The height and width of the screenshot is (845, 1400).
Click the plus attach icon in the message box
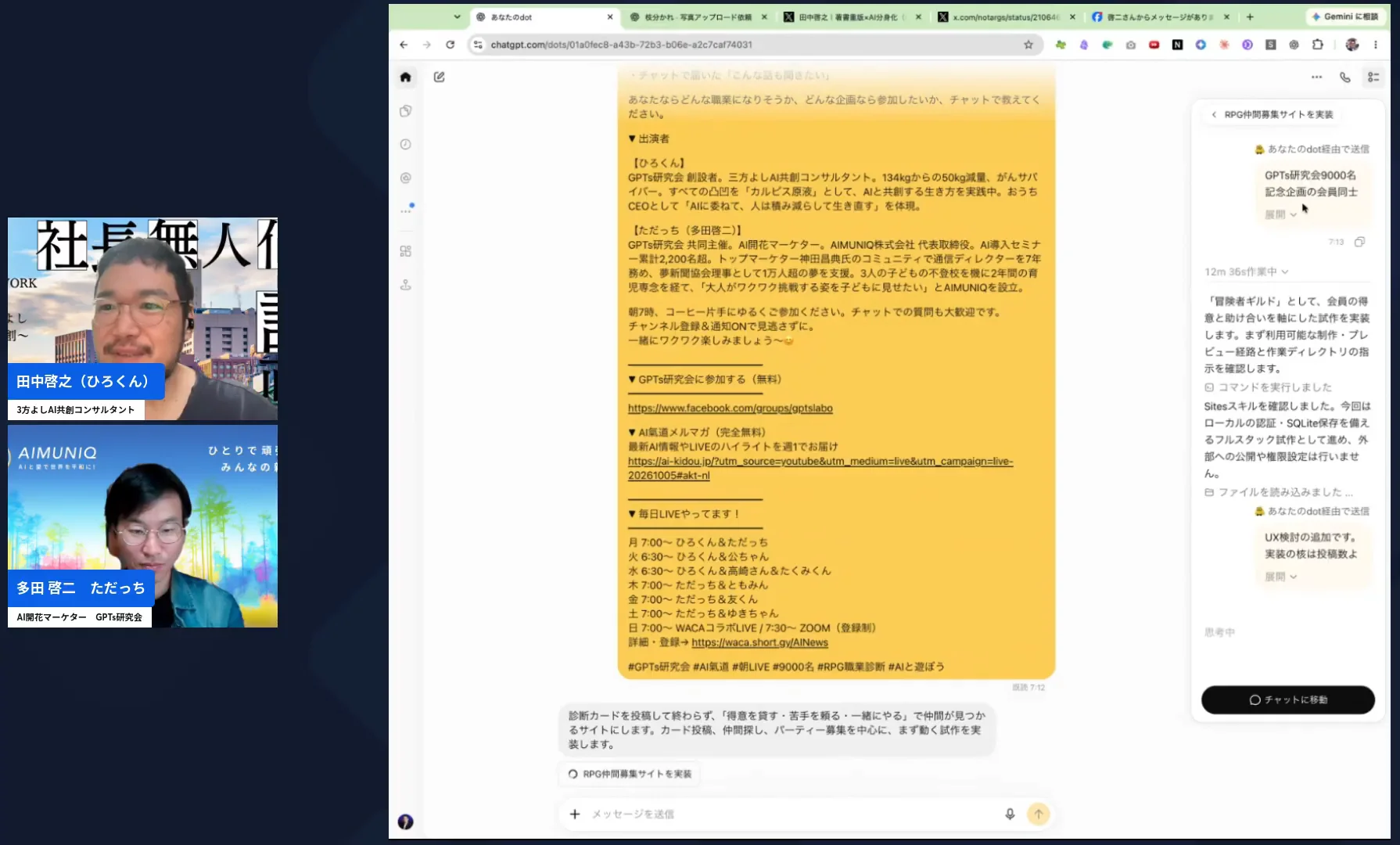tap(575, 814)
